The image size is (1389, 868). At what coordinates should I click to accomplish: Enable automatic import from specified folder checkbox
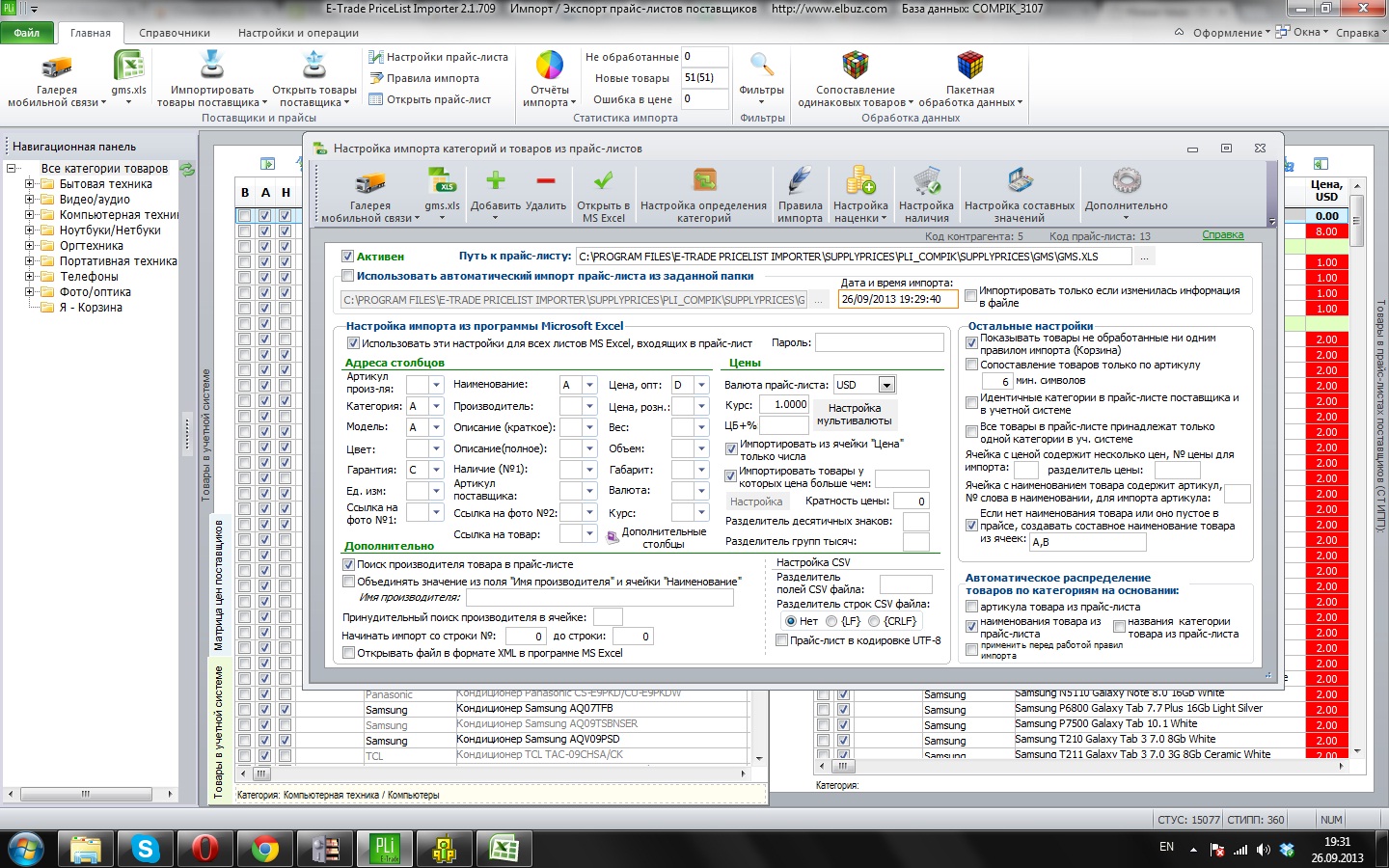pos(348,276)
